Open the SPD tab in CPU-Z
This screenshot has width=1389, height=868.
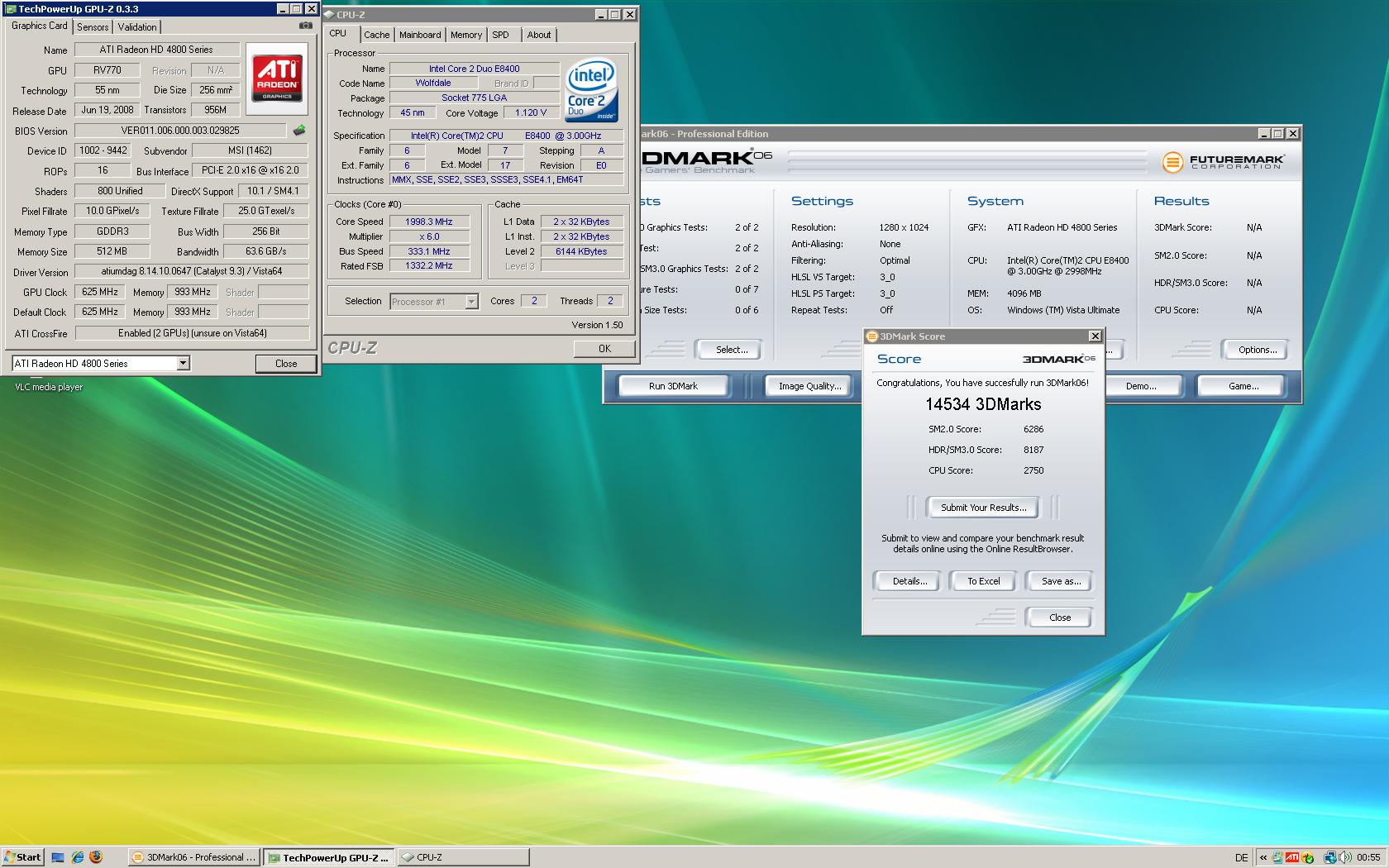coord(500,35)
